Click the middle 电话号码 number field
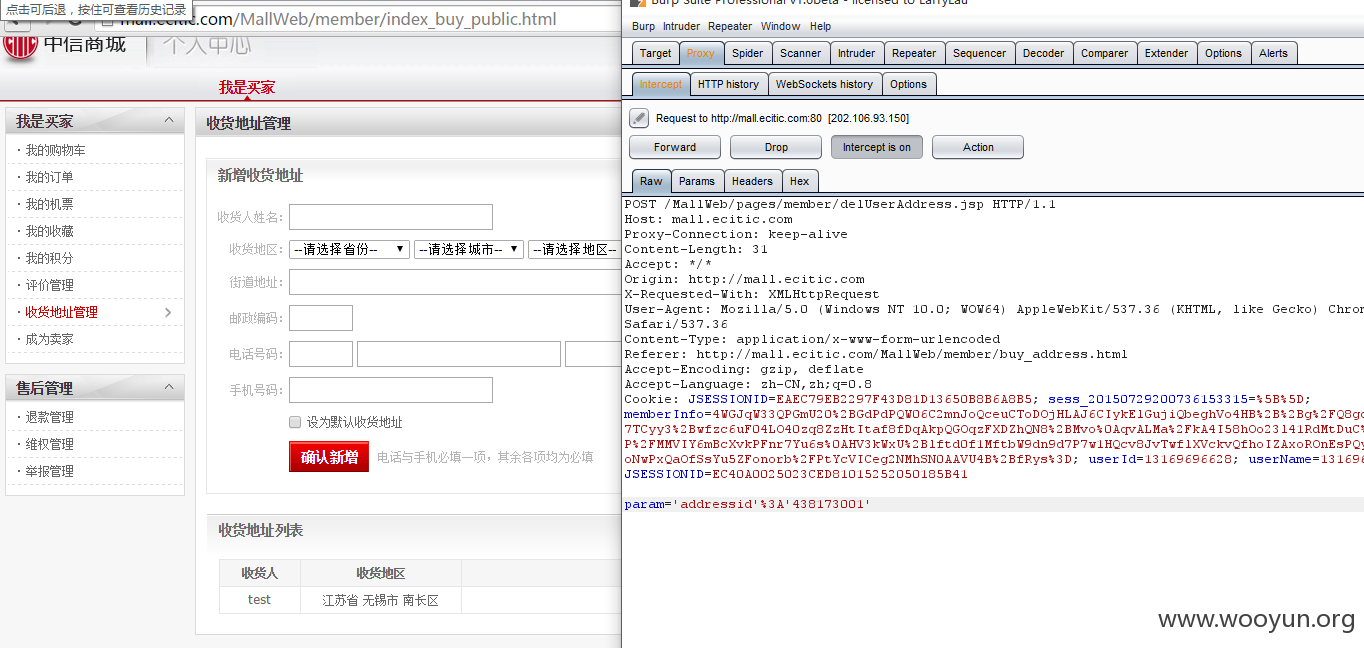Viewport: 1364px width, 648px height. [459, 354]
